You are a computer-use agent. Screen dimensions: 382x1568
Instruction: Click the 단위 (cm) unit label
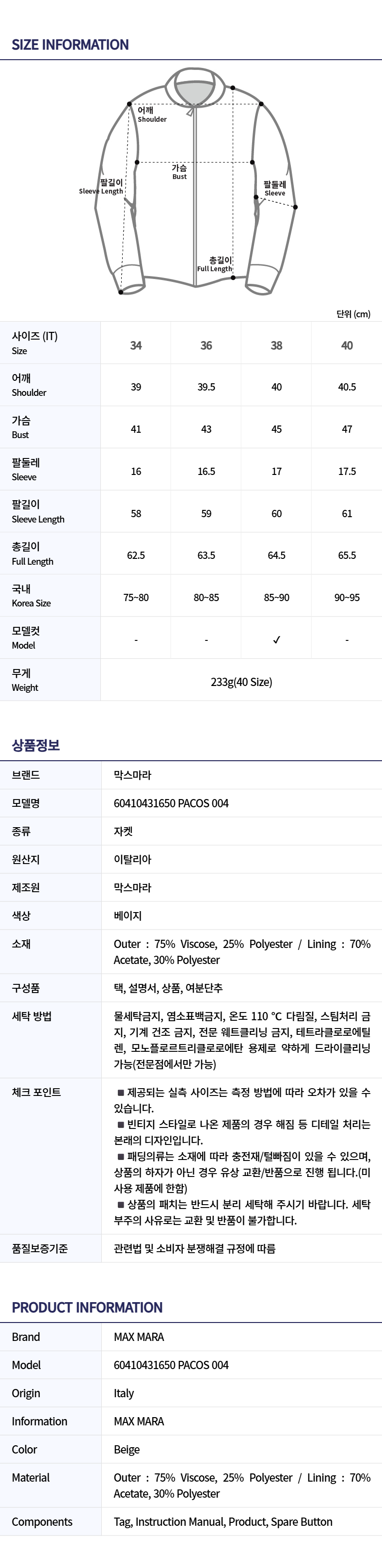coord(353,314)
